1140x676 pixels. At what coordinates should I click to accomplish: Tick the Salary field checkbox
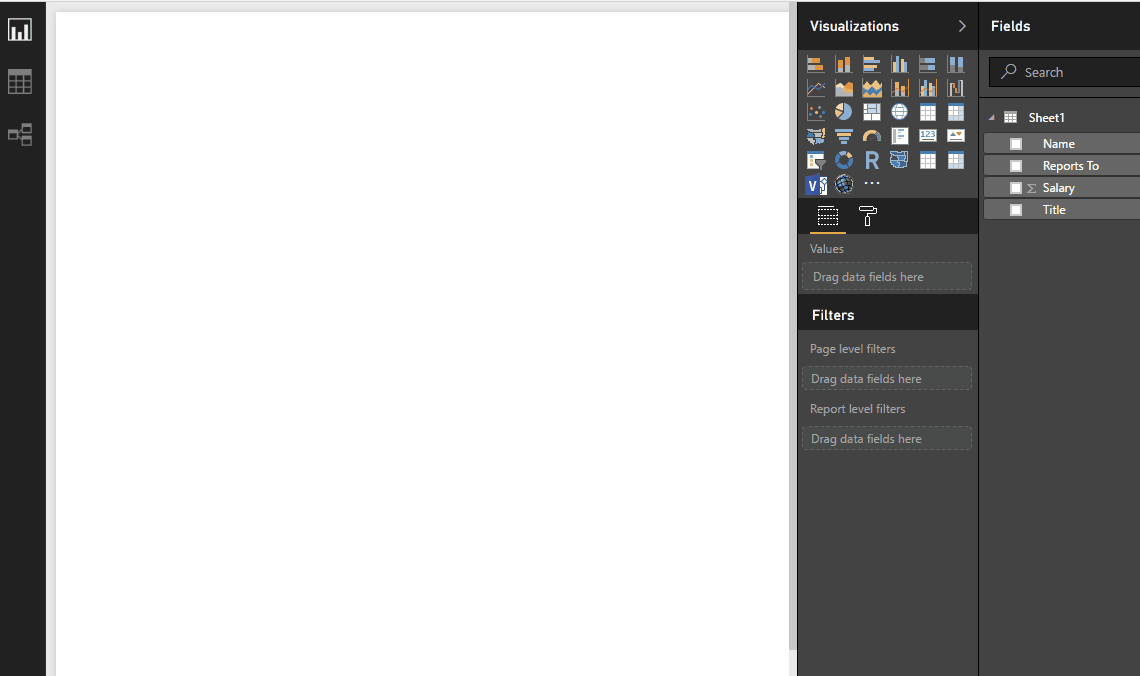1016,188
